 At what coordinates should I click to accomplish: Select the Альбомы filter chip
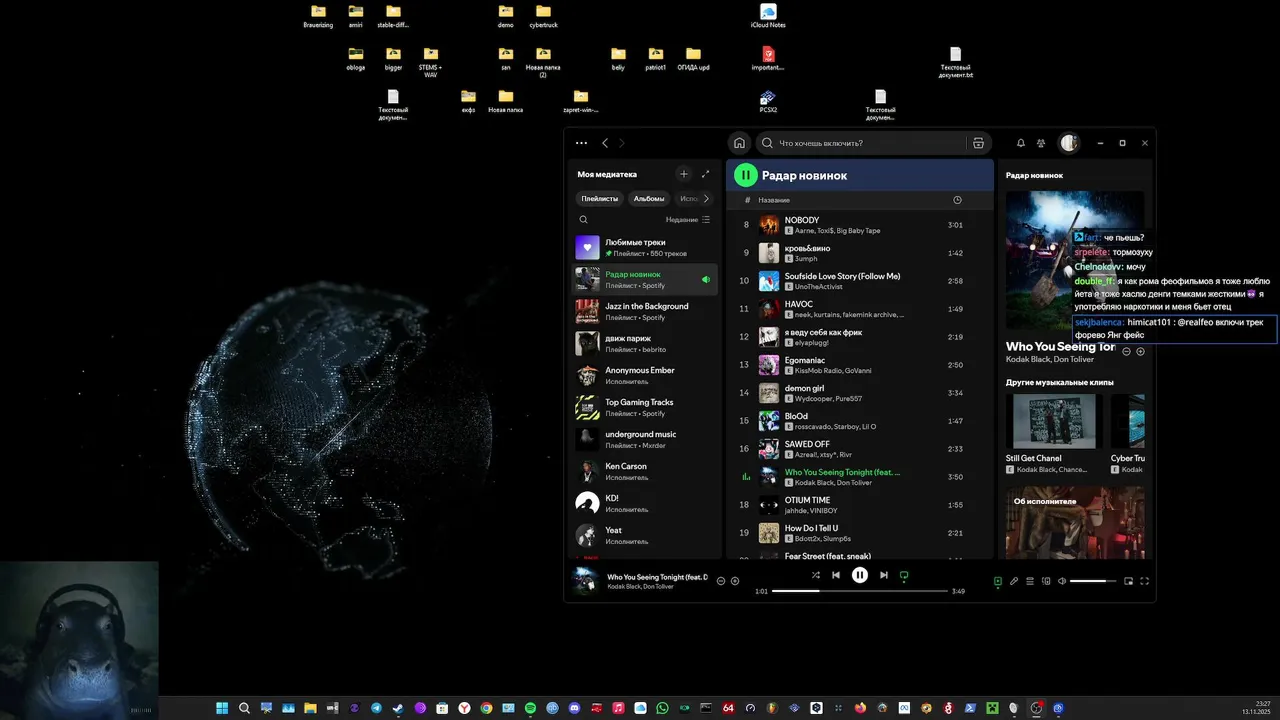coord(649,198)
